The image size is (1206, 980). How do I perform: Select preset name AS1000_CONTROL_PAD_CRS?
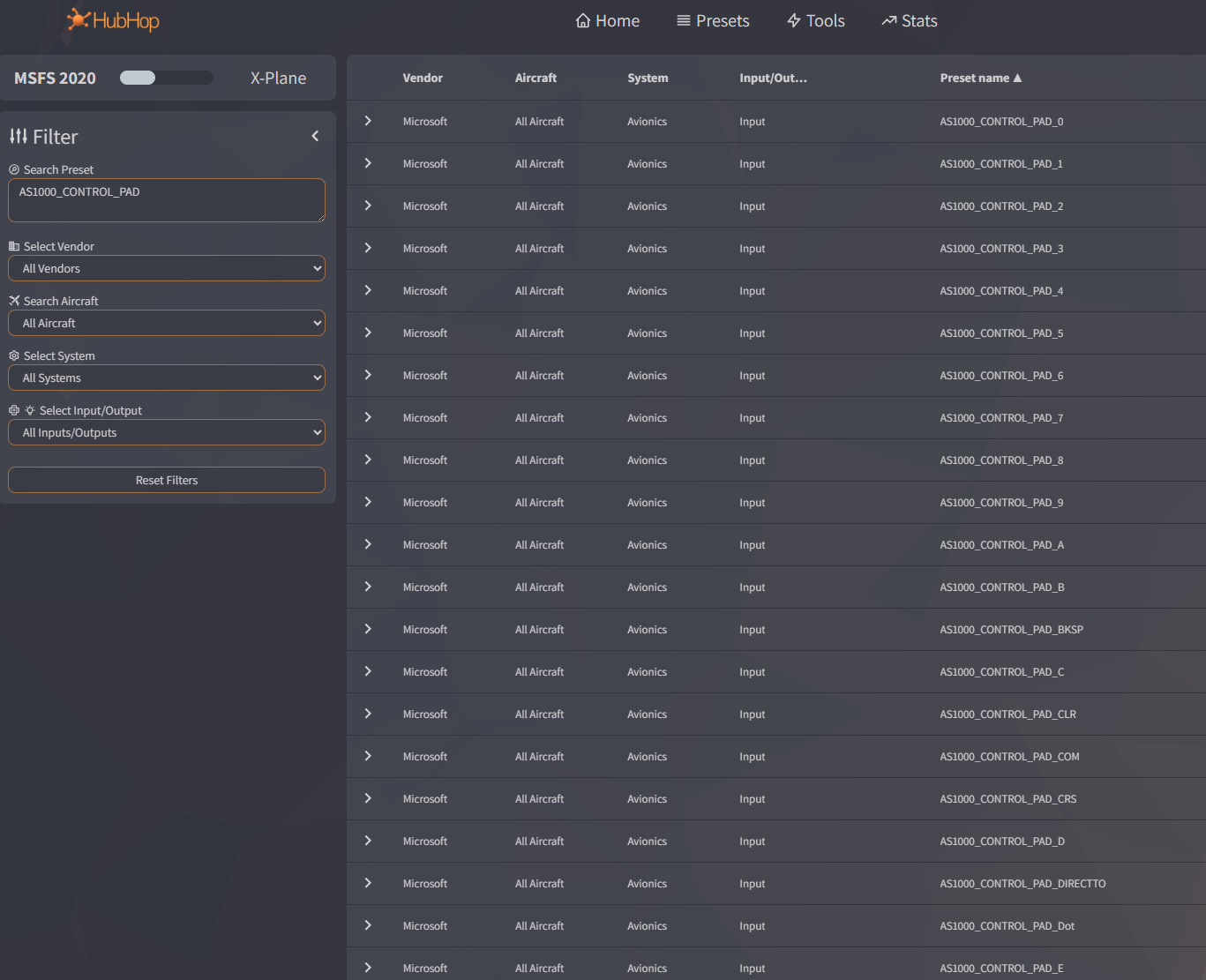pos(1007,799)
